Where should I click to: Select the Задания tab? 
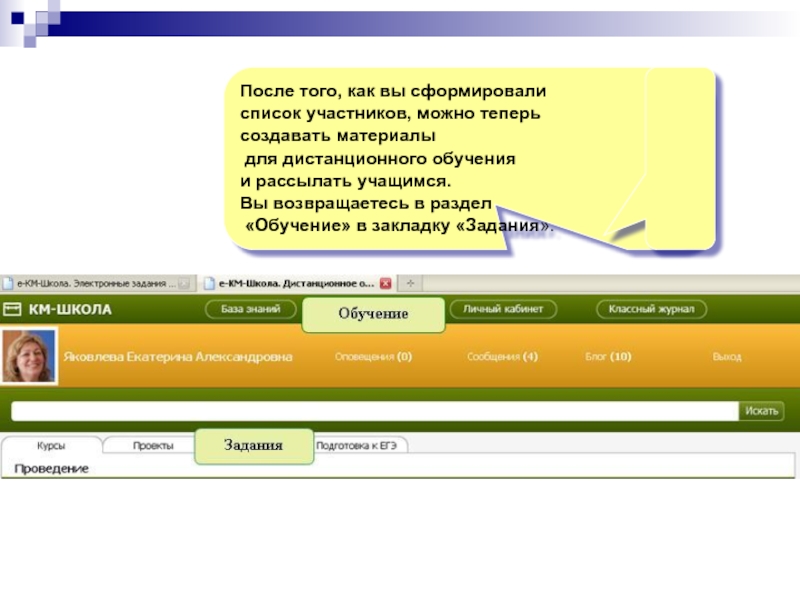point(254,446)
